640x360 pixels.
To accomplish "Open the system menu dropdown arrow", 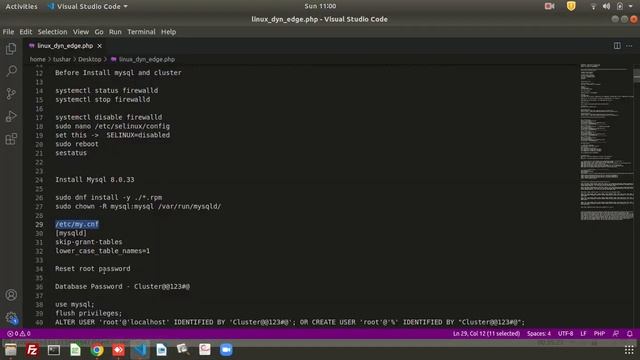I will [631, 6].
